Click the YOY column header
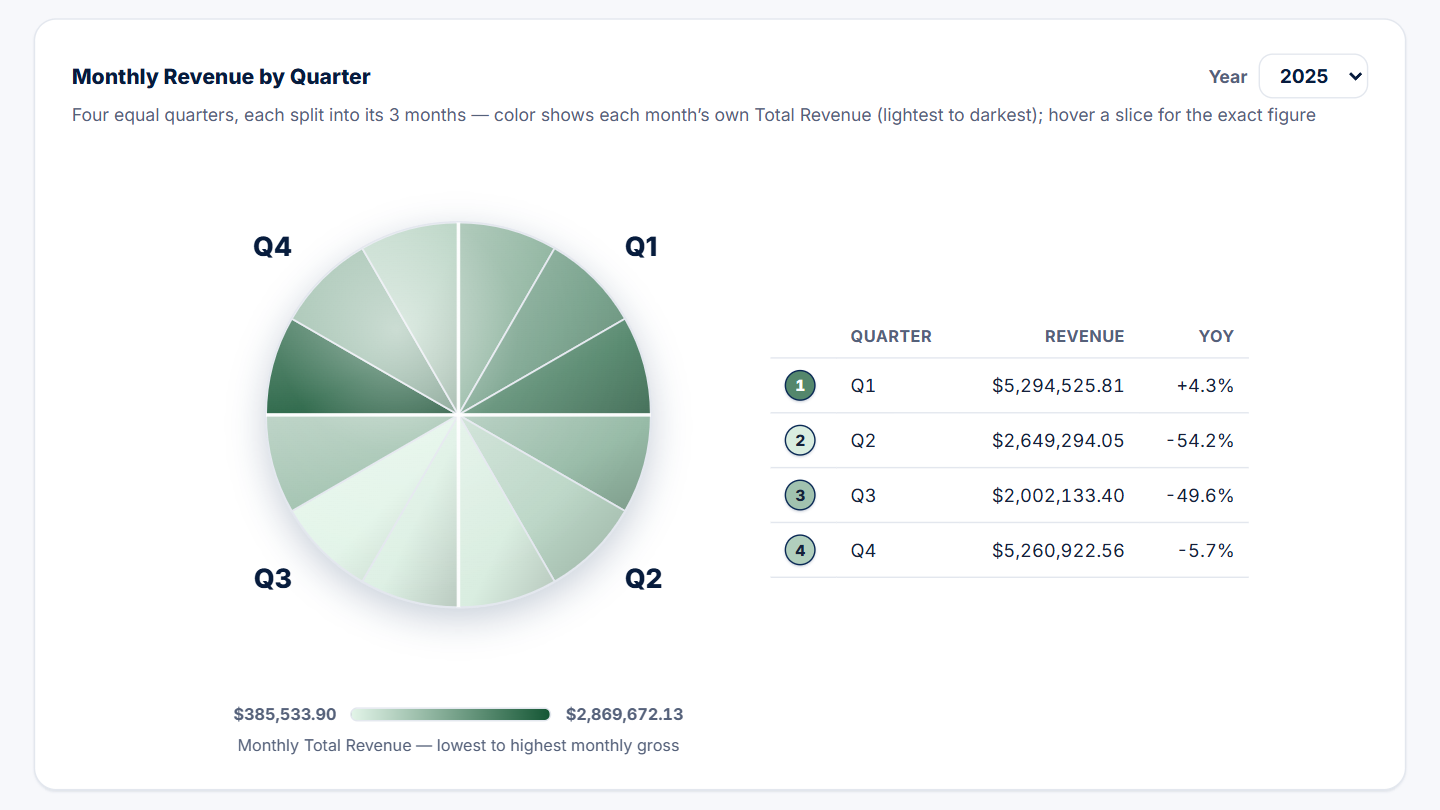Screen dimensions: 1440x810 [x=1216, y=336]
